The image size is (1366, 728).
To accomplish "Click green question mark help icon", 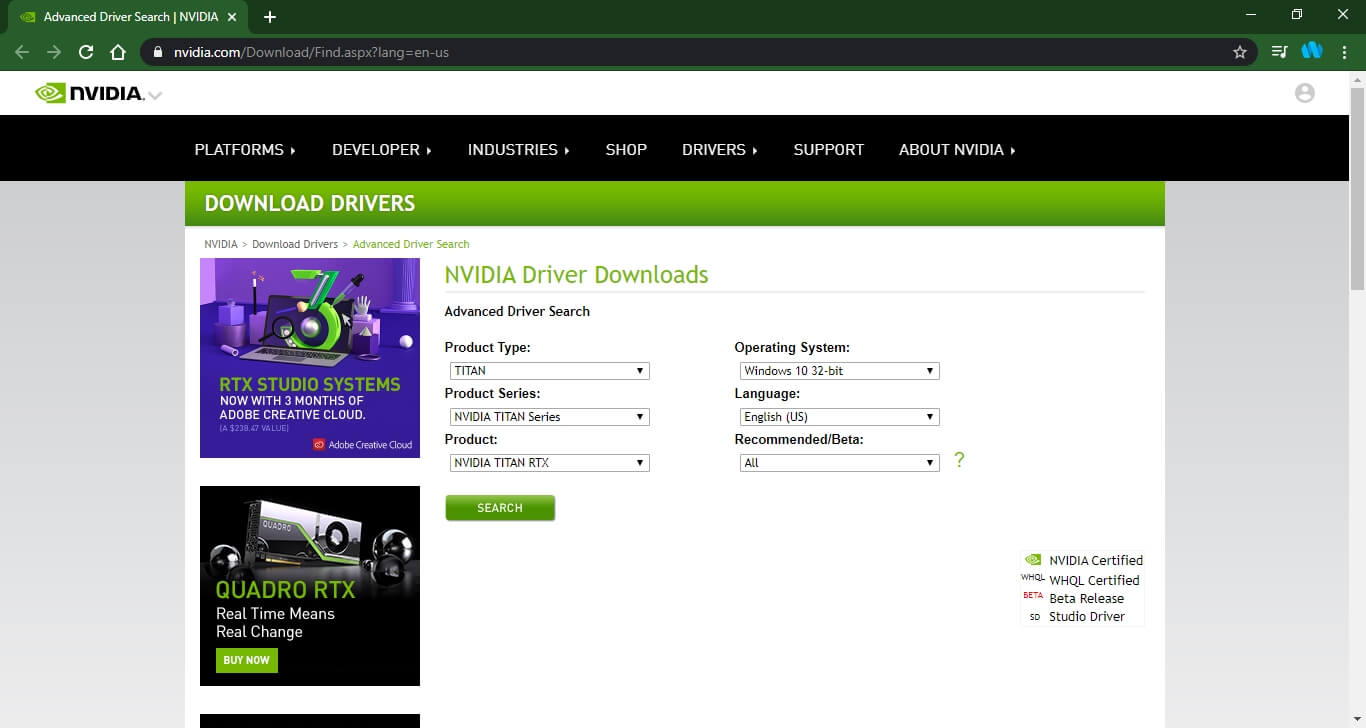I will (959, 460).
